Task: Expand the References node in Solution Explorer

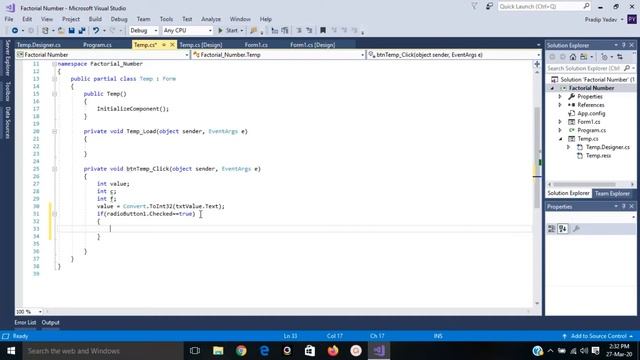Action: pos(560,105)
